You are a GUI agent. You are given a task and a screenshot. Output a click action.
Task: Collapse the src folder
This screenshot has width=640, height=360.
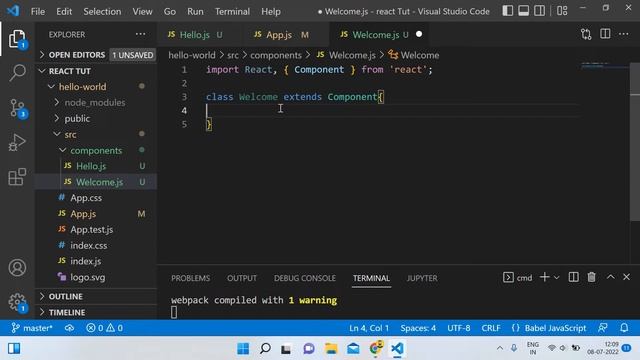96,134
